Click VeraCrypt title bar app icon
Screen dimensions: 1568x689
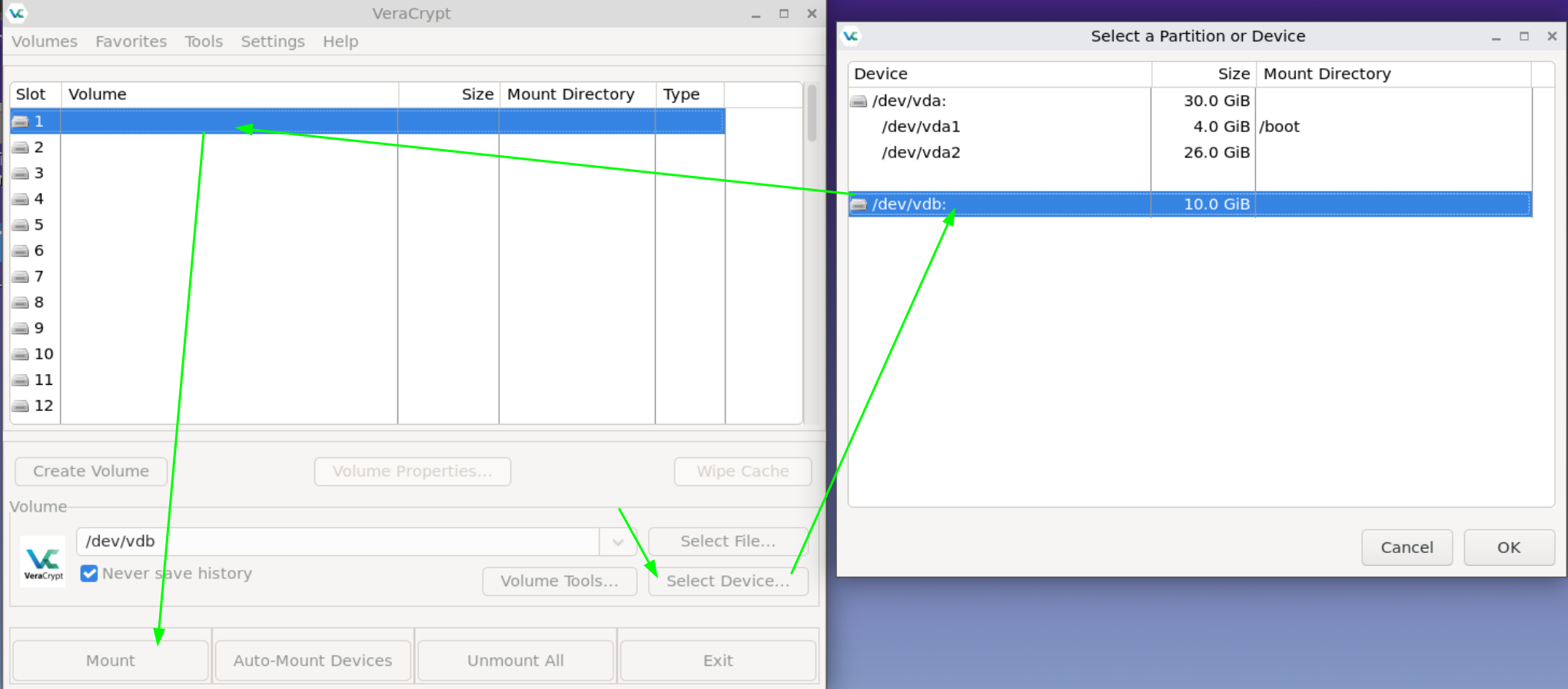[x=17, y=13]
